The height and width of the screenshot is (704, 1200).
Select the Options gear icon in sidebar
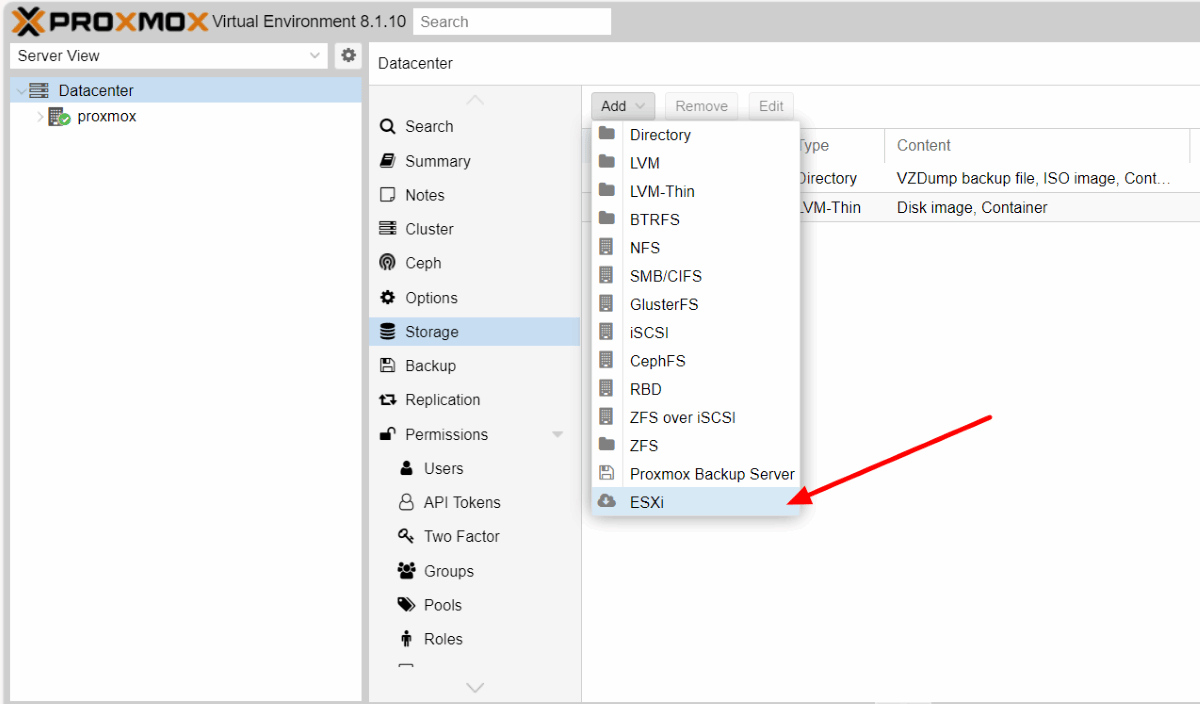tap(388, 297)
